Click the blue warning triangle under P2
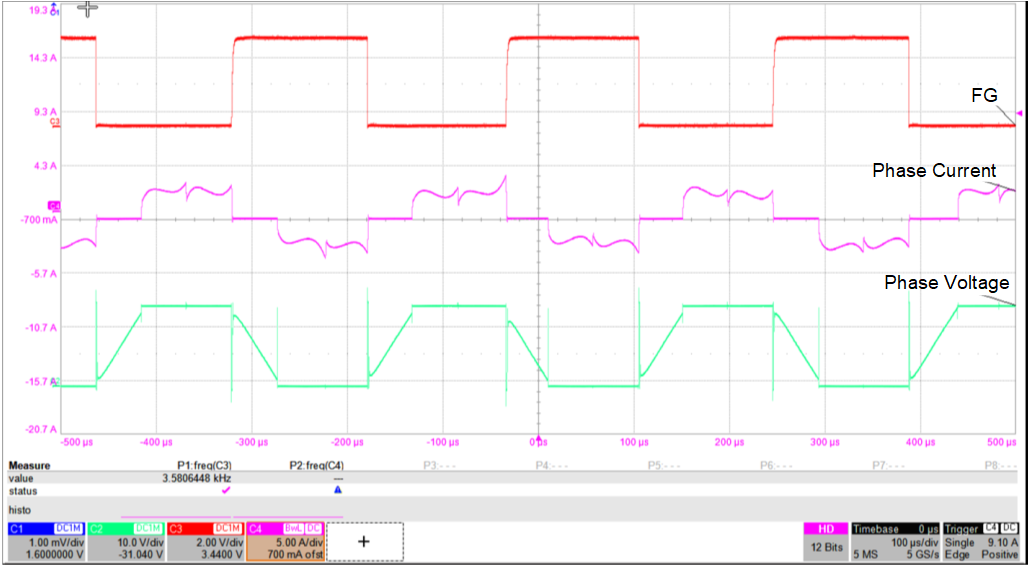 [338, 491]
